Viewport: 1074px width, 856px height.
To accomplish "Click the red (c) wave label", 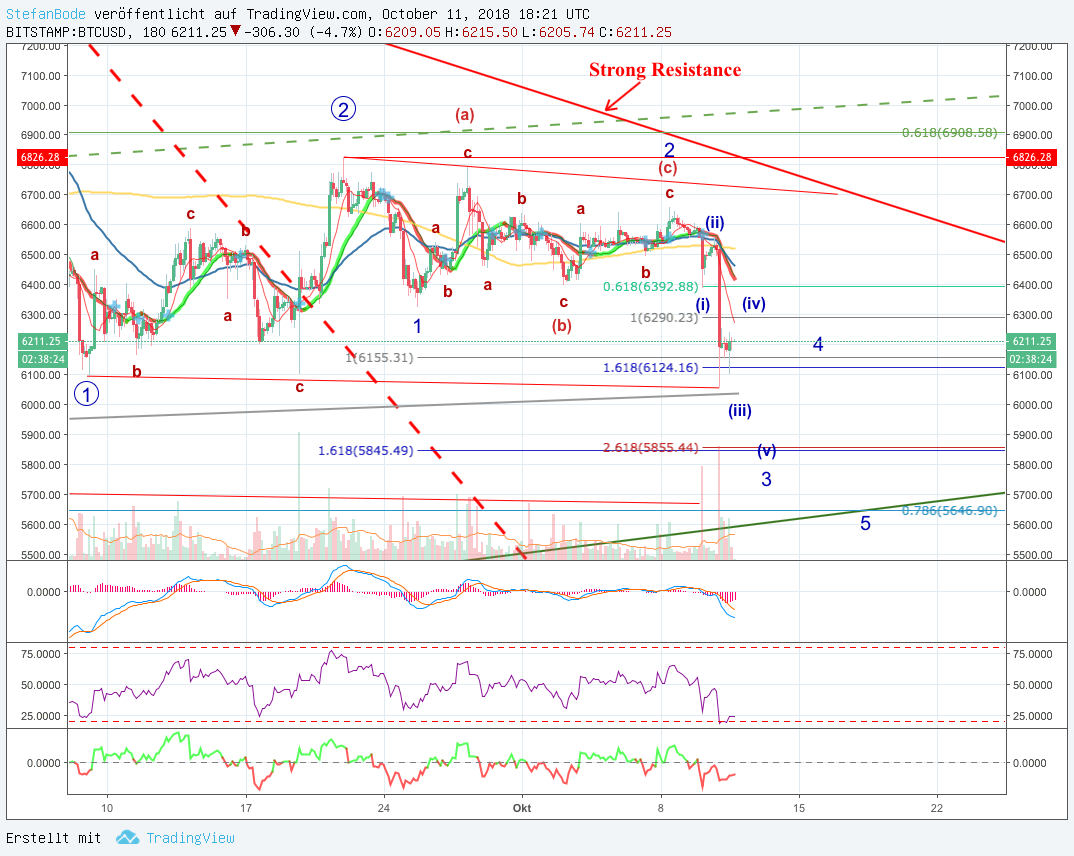I will (x=668, y=168).
